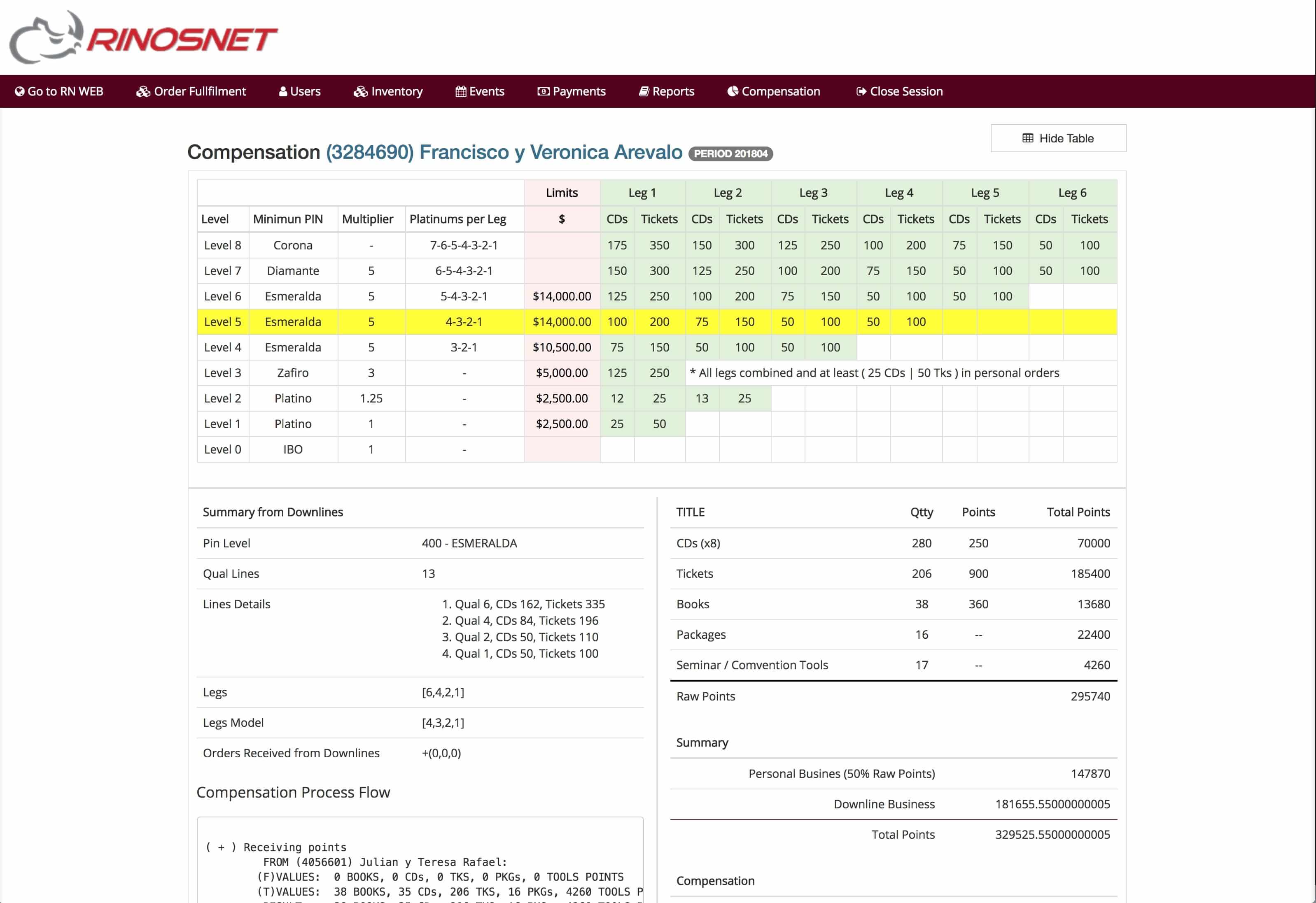
Task: Click the Legs value [6,4,2,1]
Action: click(443, 692)
